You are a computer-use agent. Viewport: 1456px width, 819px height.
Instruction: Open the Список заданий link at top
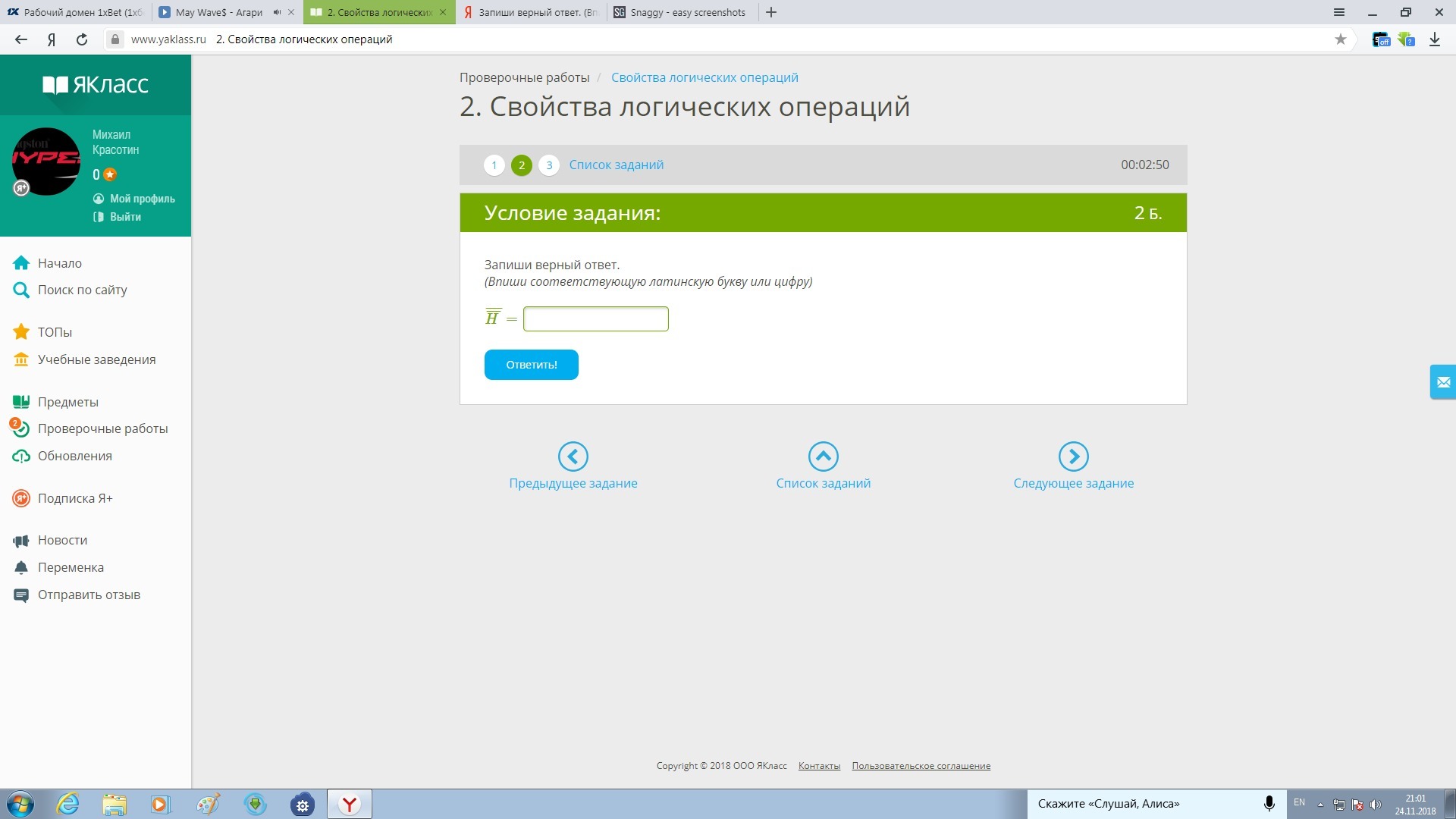(616, 165)
